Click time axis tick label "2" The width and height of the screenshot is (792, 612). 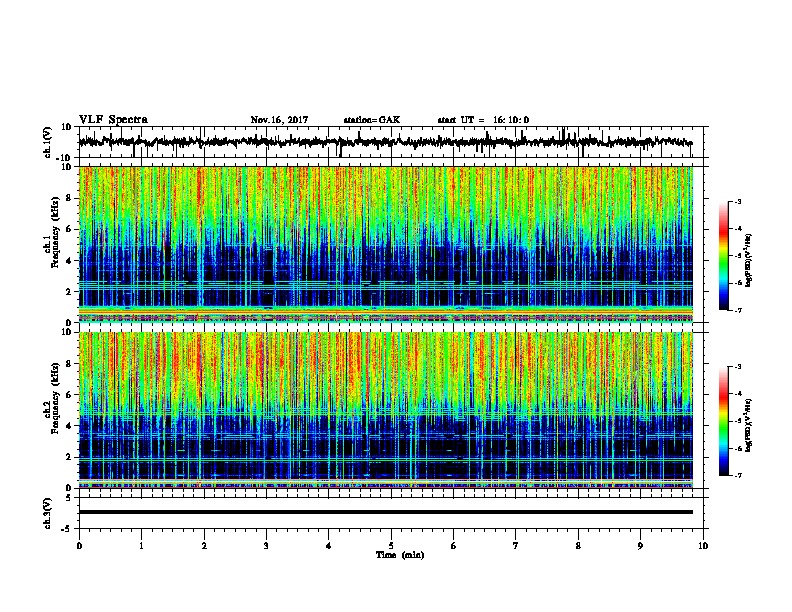tap(204, 546)
